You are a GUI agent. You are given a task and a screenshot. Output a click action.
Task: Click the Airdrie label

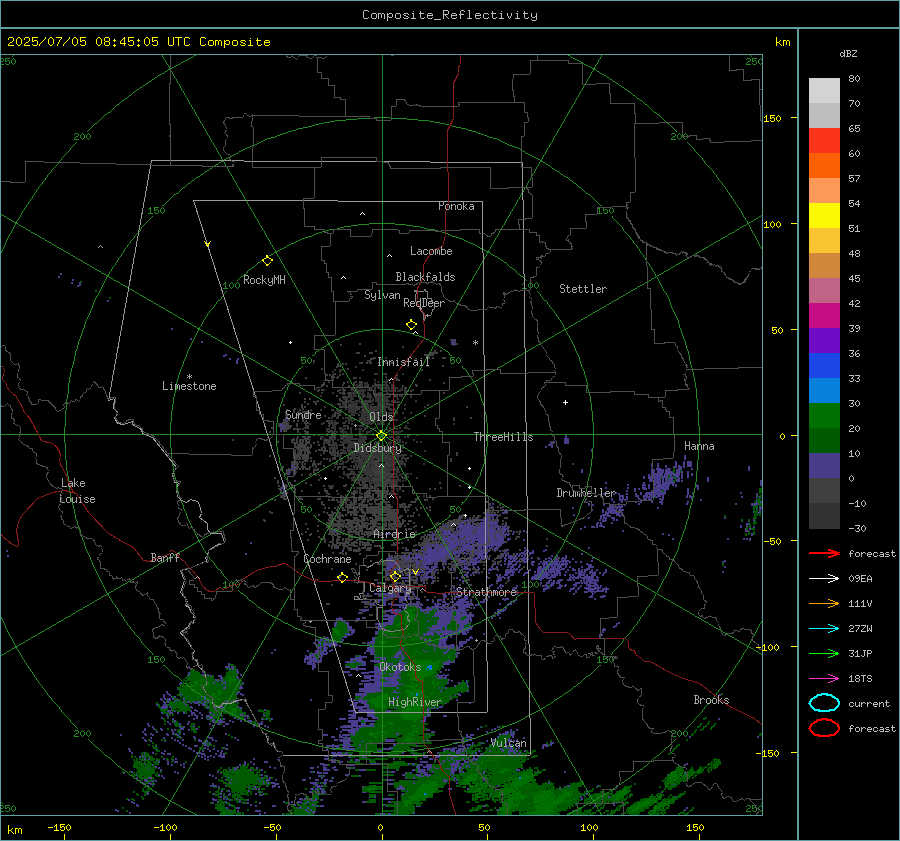click(394, 534)
